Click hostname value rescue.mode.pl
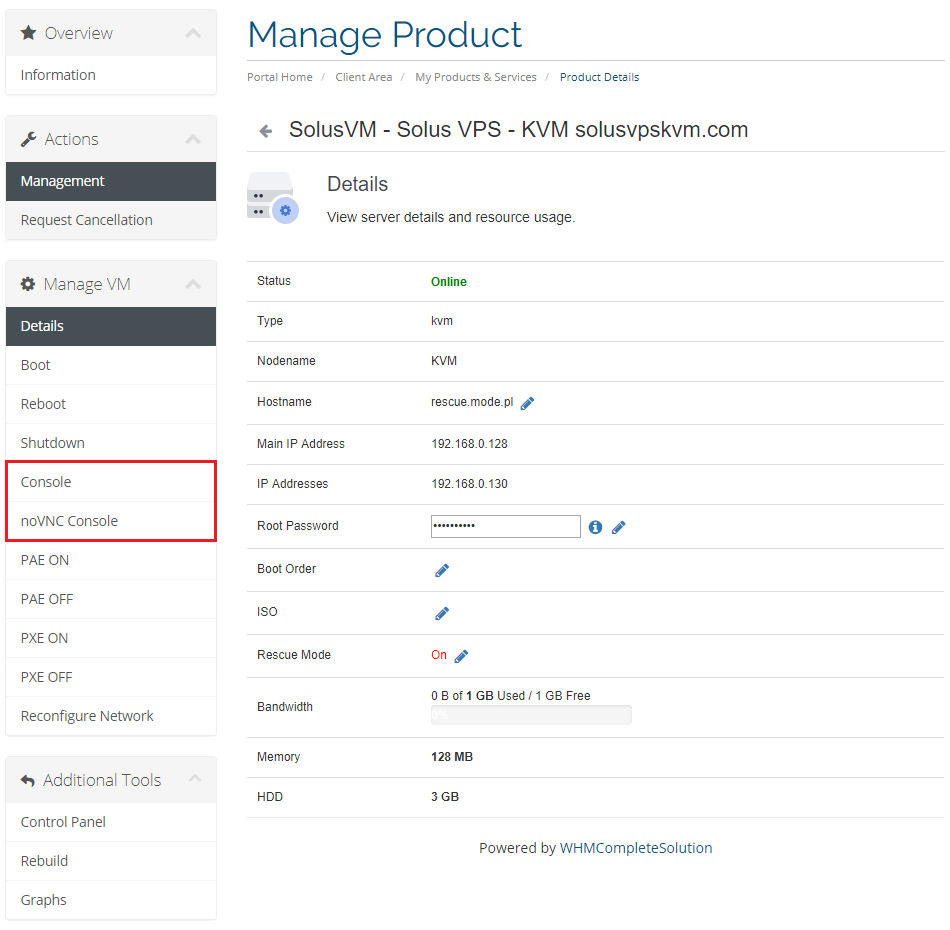 (472, 402)
